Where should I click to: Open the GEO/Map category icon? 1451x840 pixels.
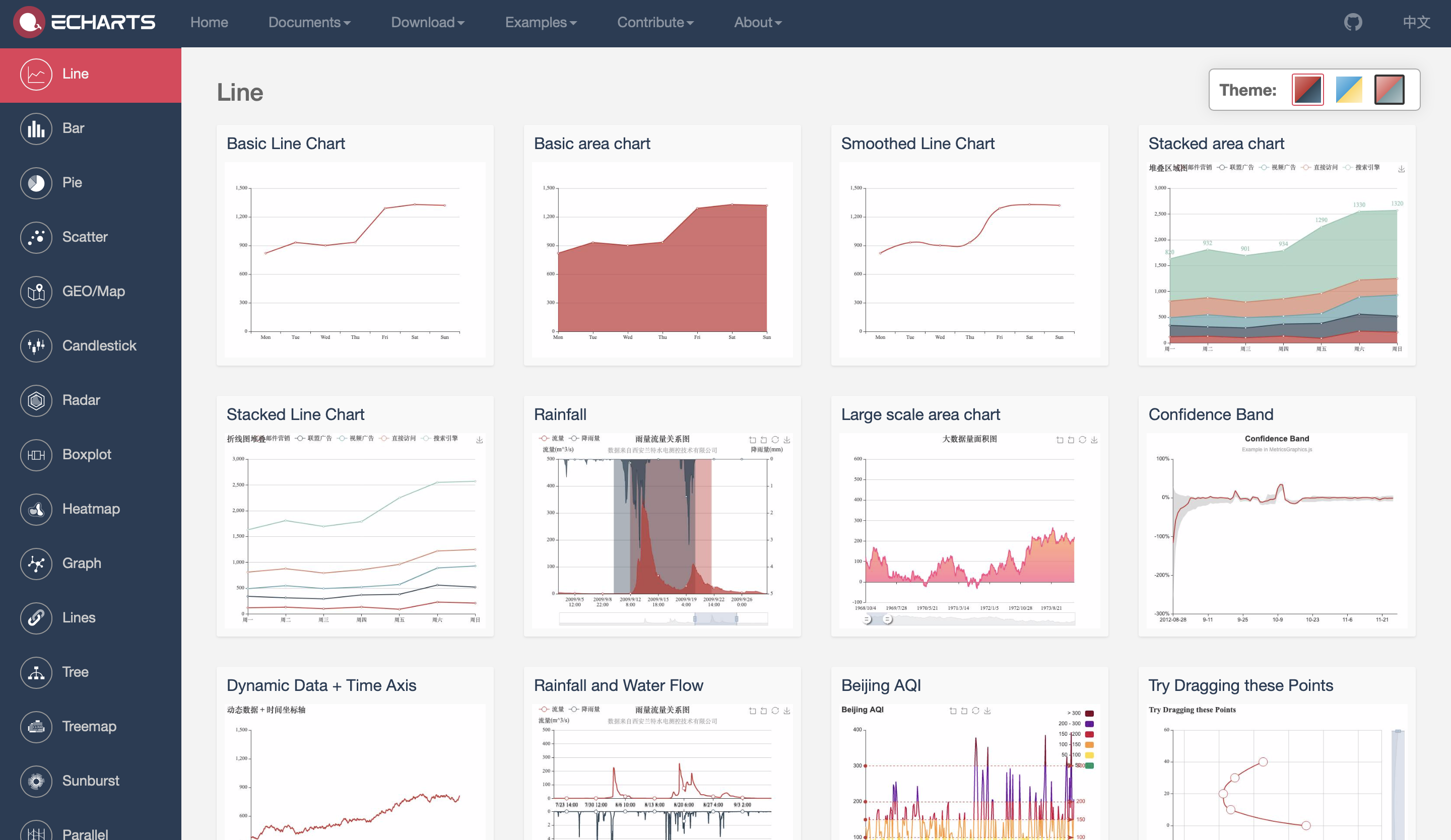click(x=36, y=292)
